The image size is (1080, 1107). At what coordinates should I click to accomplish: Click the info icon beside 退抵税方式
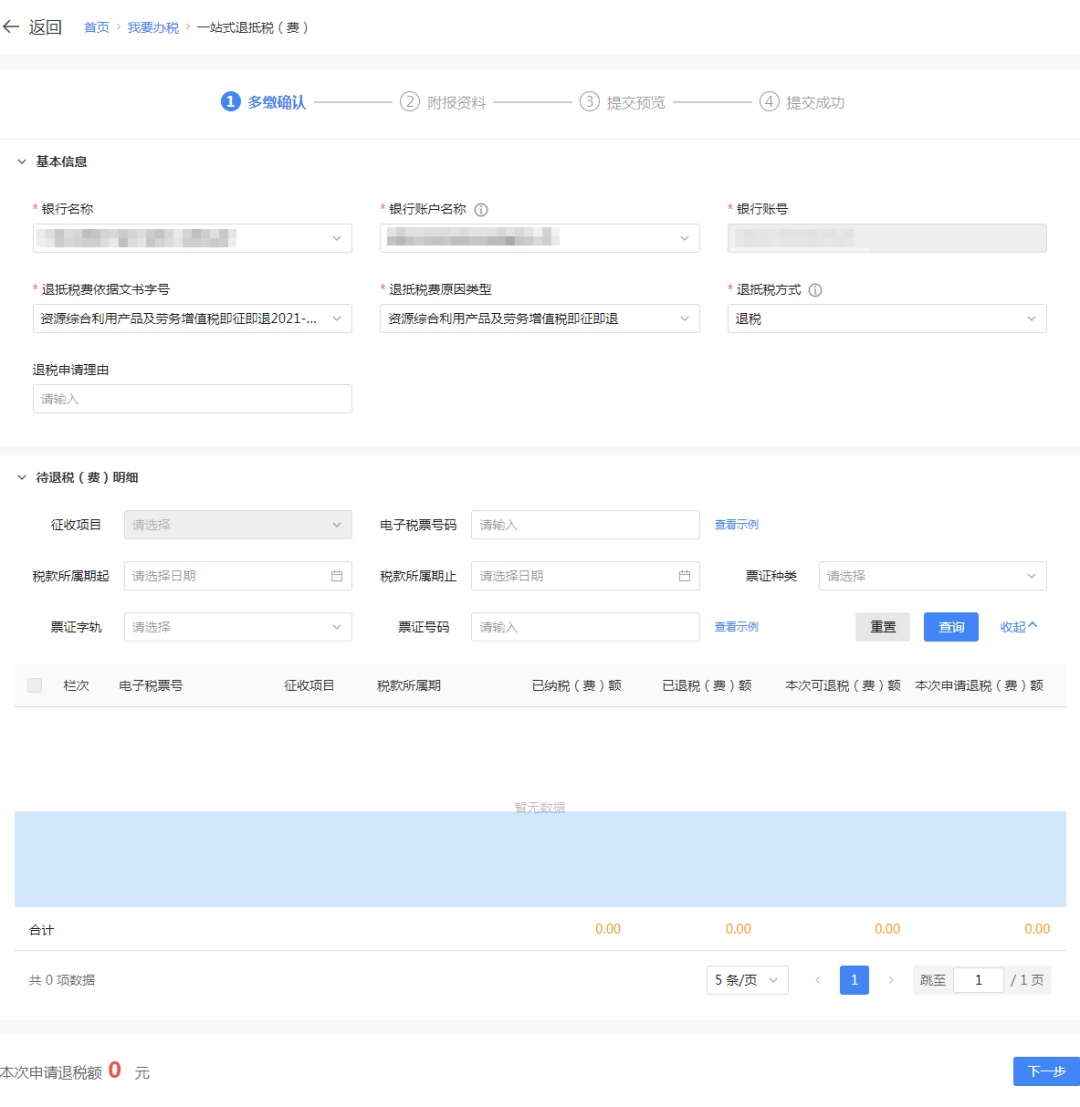click(815, 291)
